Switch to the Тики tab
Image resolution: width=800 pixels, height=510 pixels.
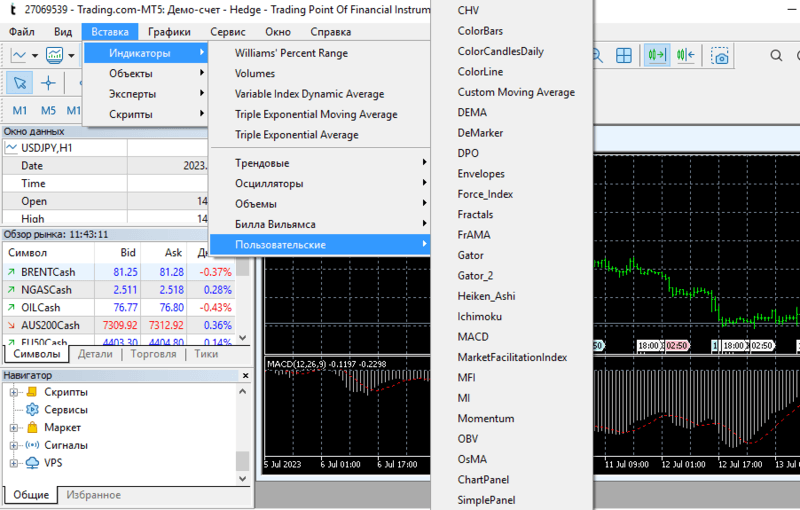click(x=206, y=354)
